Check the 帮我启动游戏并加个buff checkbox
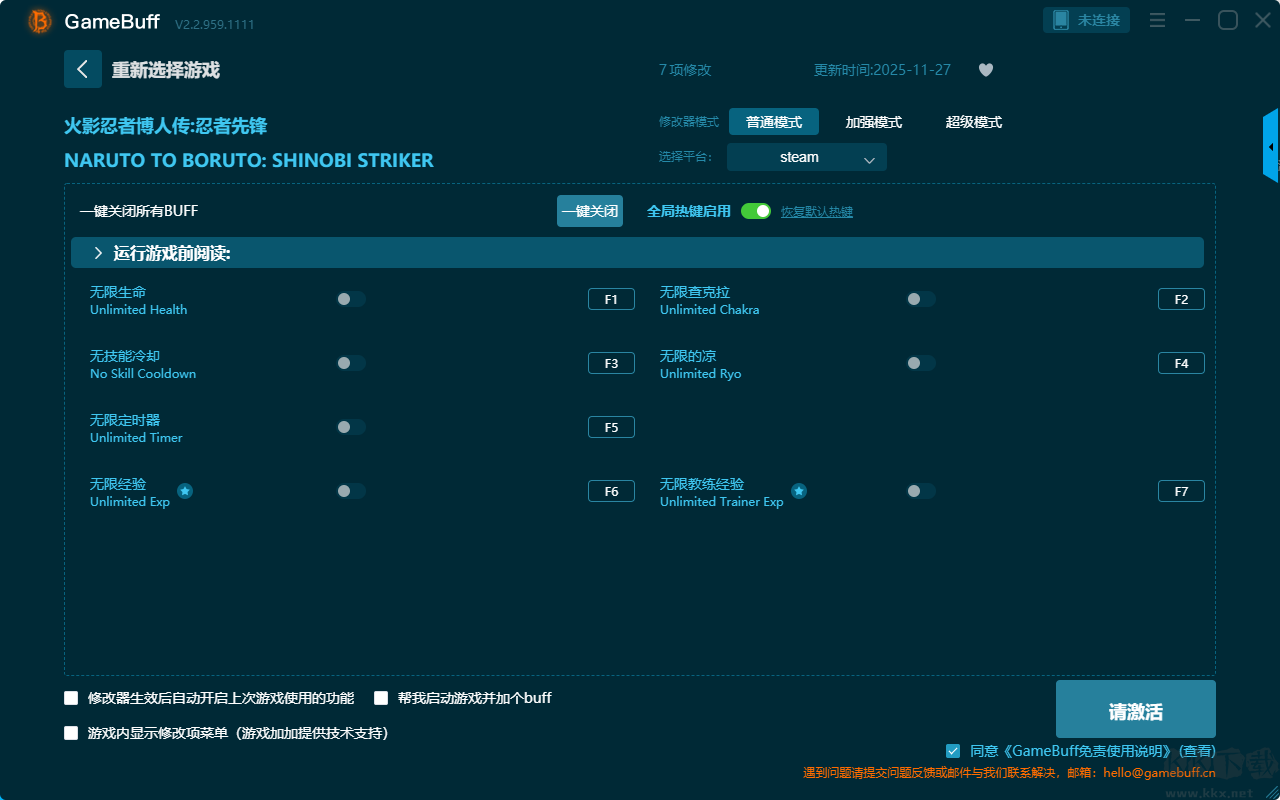The image size is (1280, 800). tap(381, 698)
